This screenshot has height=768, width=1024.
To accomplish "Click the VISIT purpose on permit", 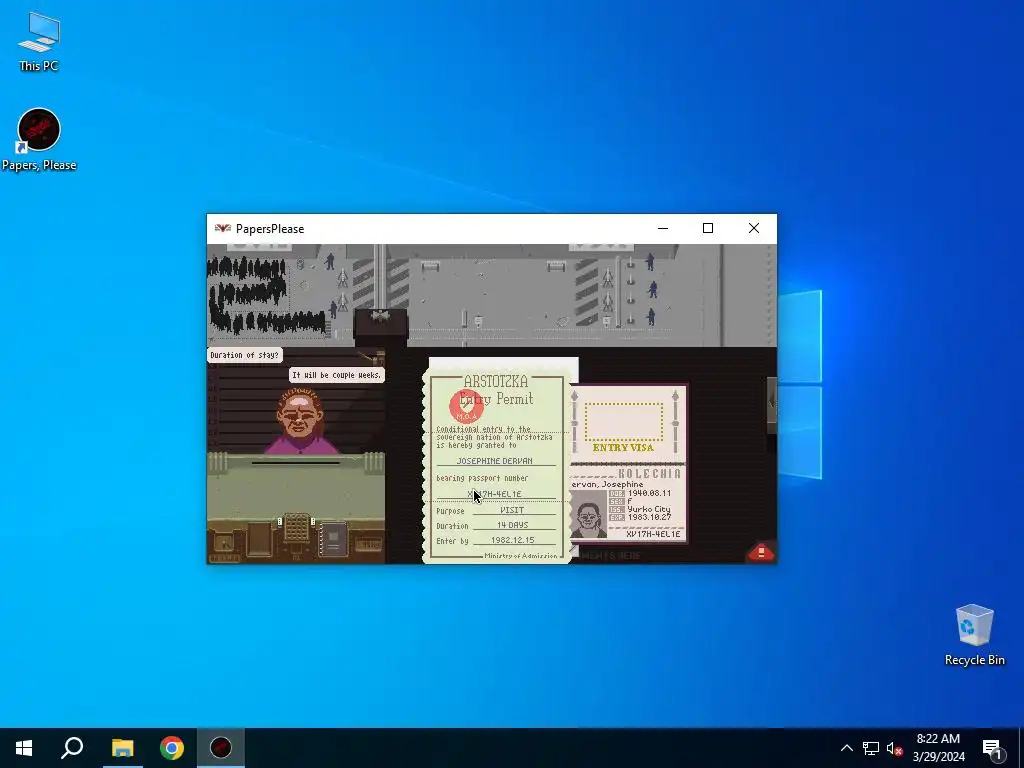I will pyautogui.click(x=511, y=510).
